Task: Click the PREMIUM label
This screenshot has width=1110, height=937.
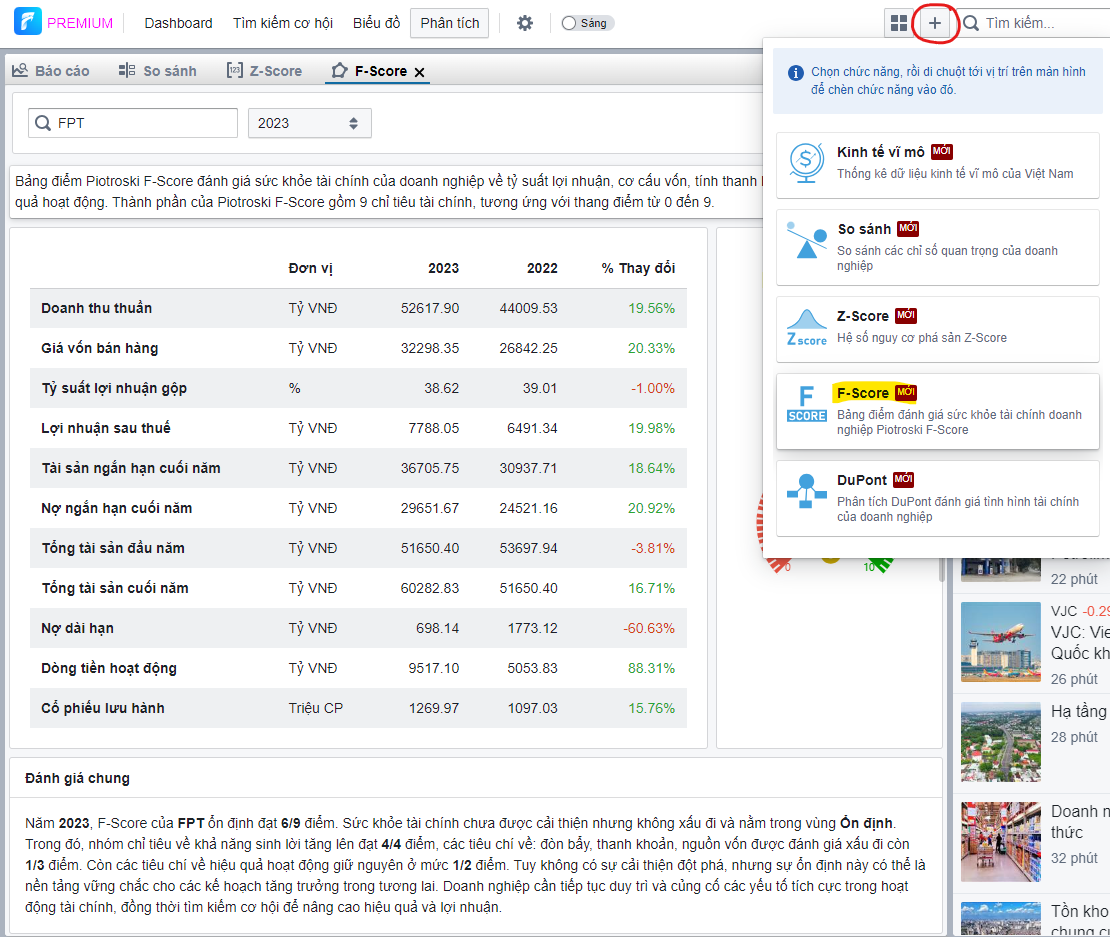Action: (x=80, y=23)
